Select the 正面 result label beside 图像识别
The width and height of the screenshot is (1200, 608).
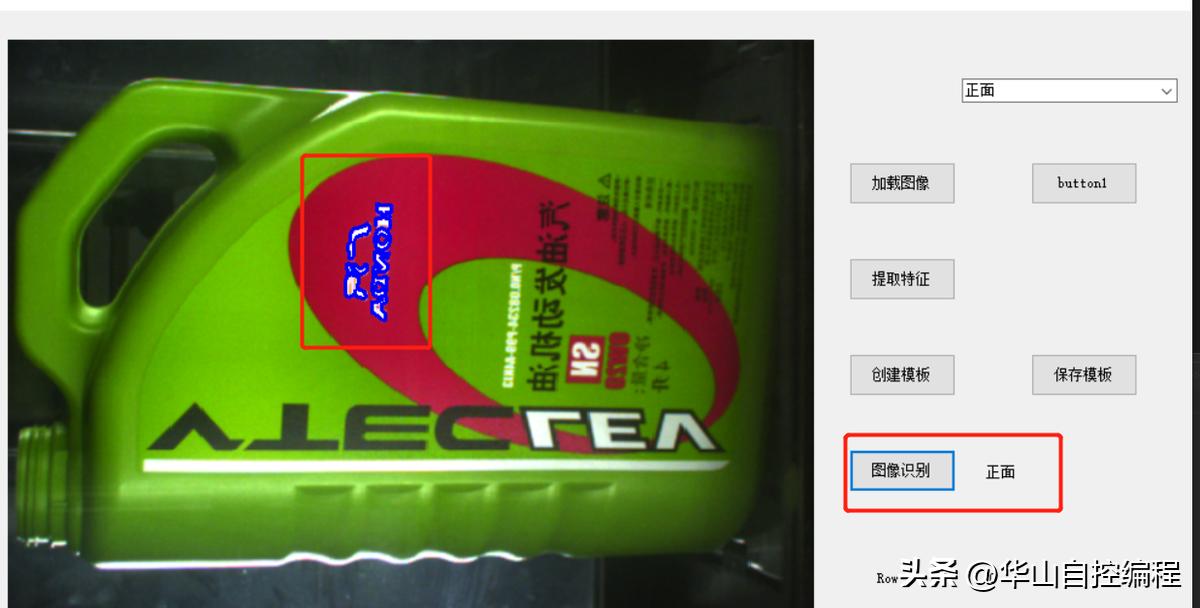[x=1000, y=472]
